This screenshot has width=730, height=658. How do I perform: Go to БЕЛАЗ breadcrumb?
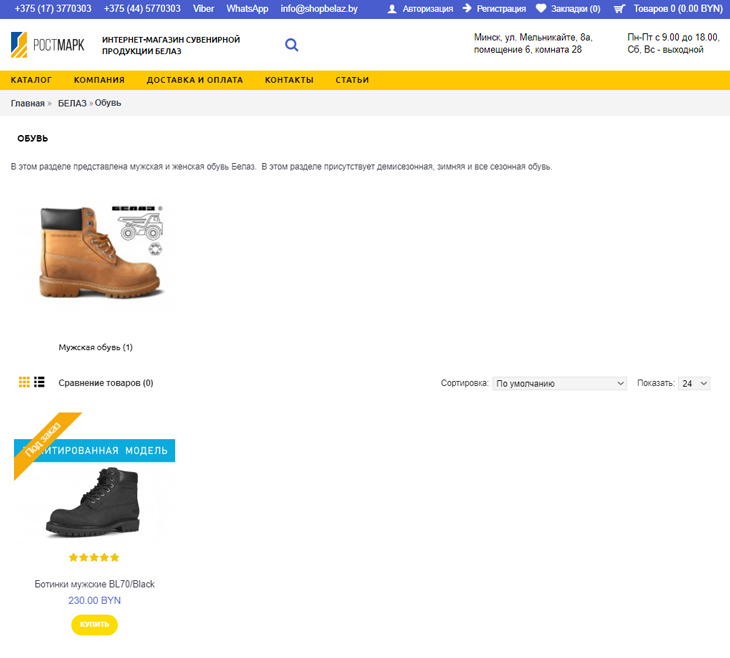(72, 103)
